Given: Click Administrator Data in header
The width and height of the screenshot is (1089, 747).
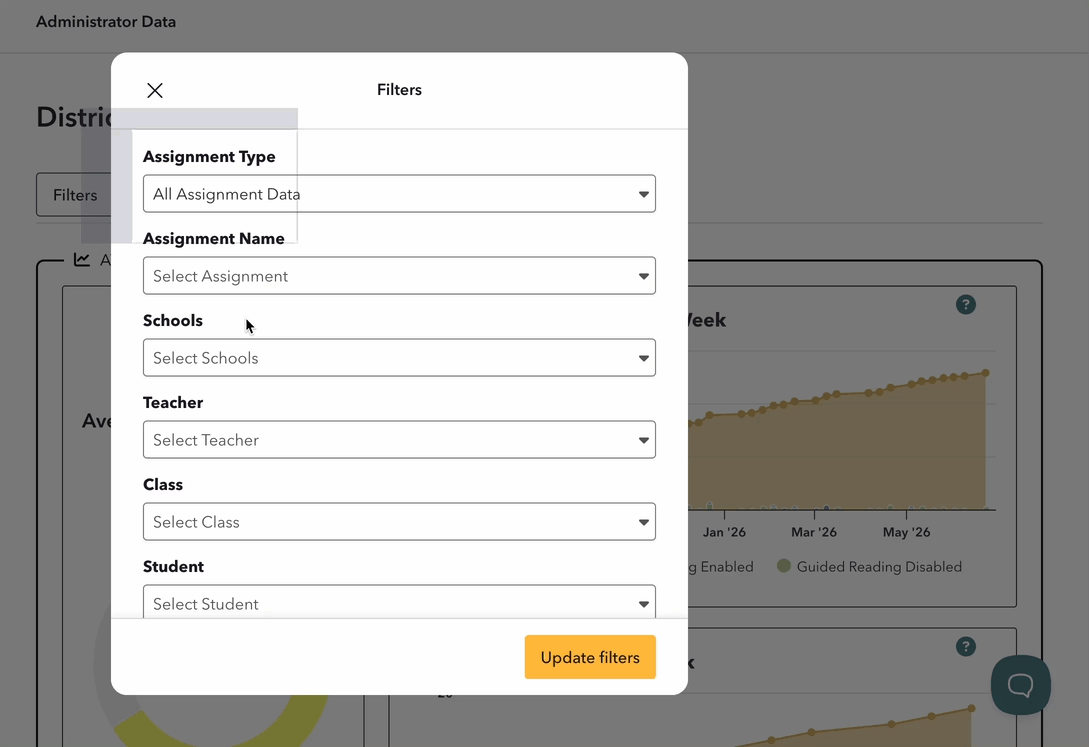Looking at the screenshot, I should click(106, 22).
